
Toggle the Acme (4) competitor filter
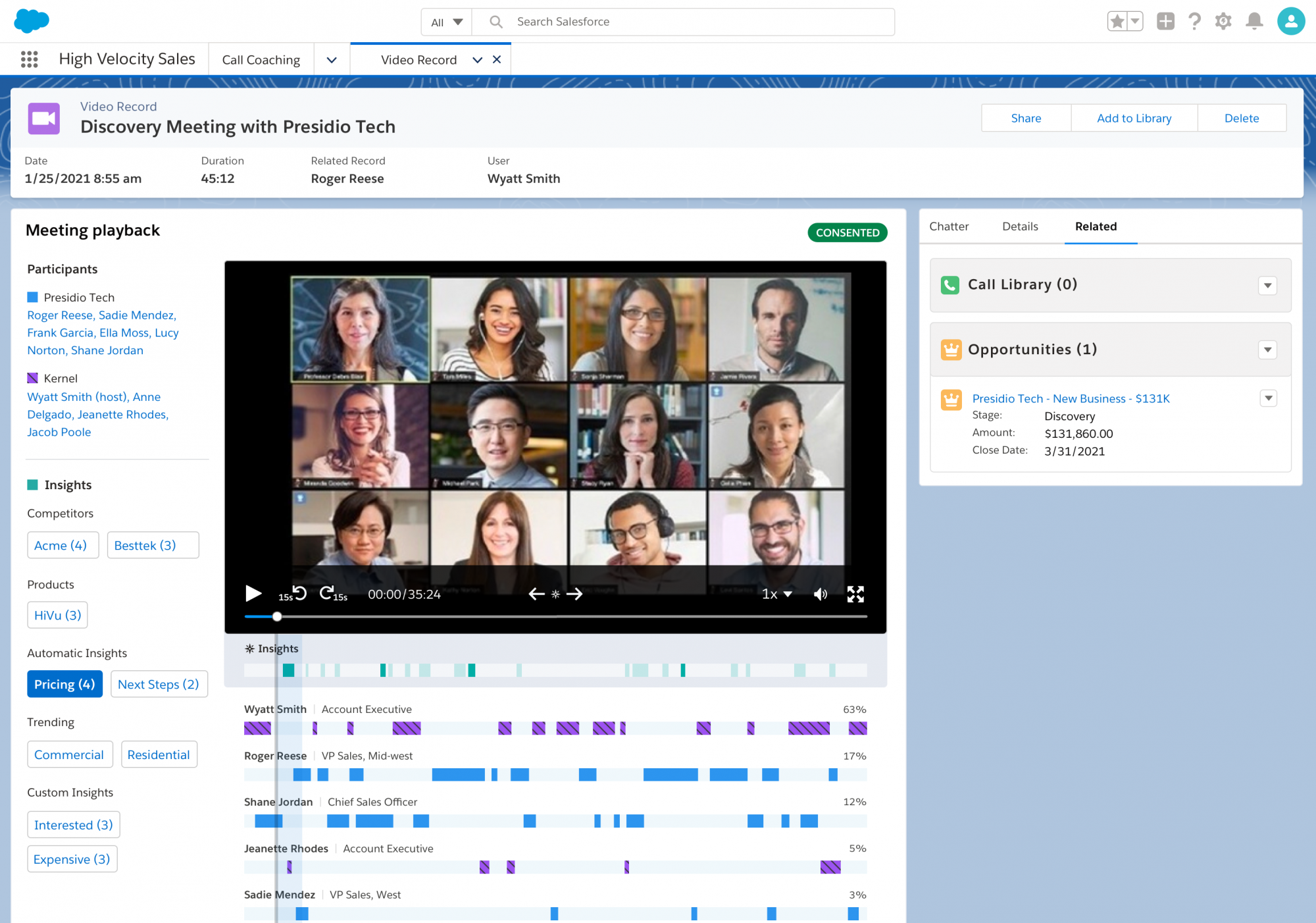coord(62,545)
